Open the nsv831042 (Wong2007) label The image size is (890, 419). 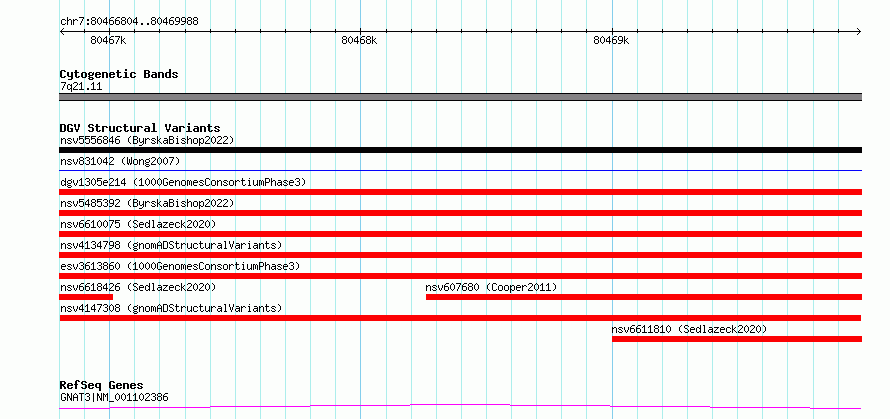[120, 161]
